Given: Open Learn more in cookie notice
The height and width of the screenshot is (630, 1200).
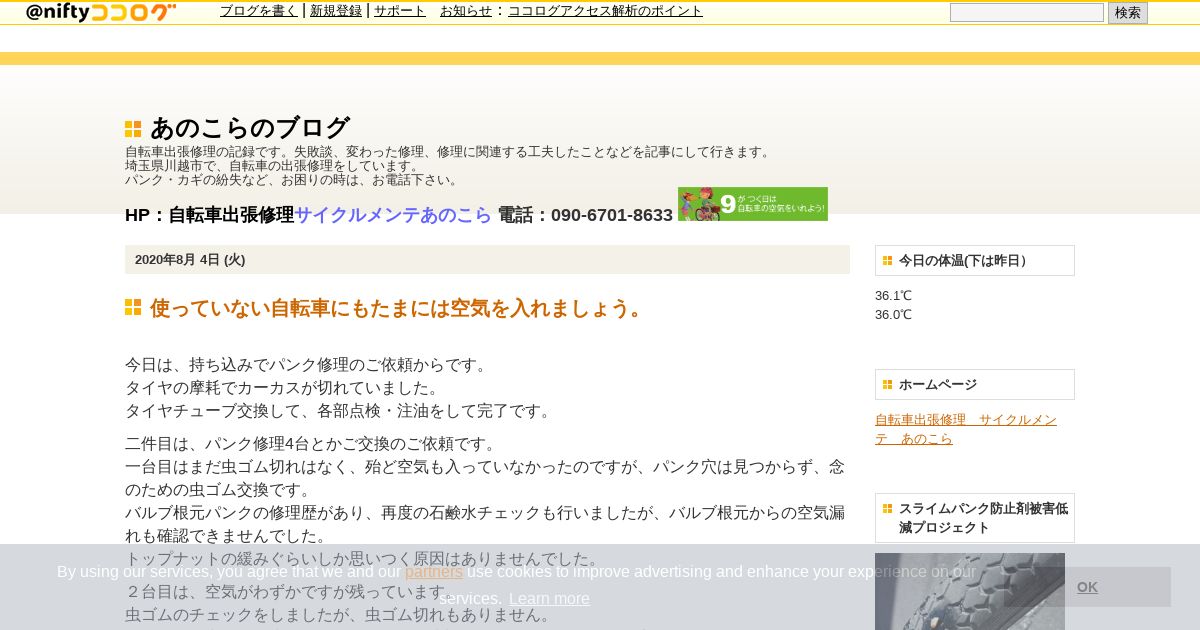Looking at the screenshot, I should (549, 599).
